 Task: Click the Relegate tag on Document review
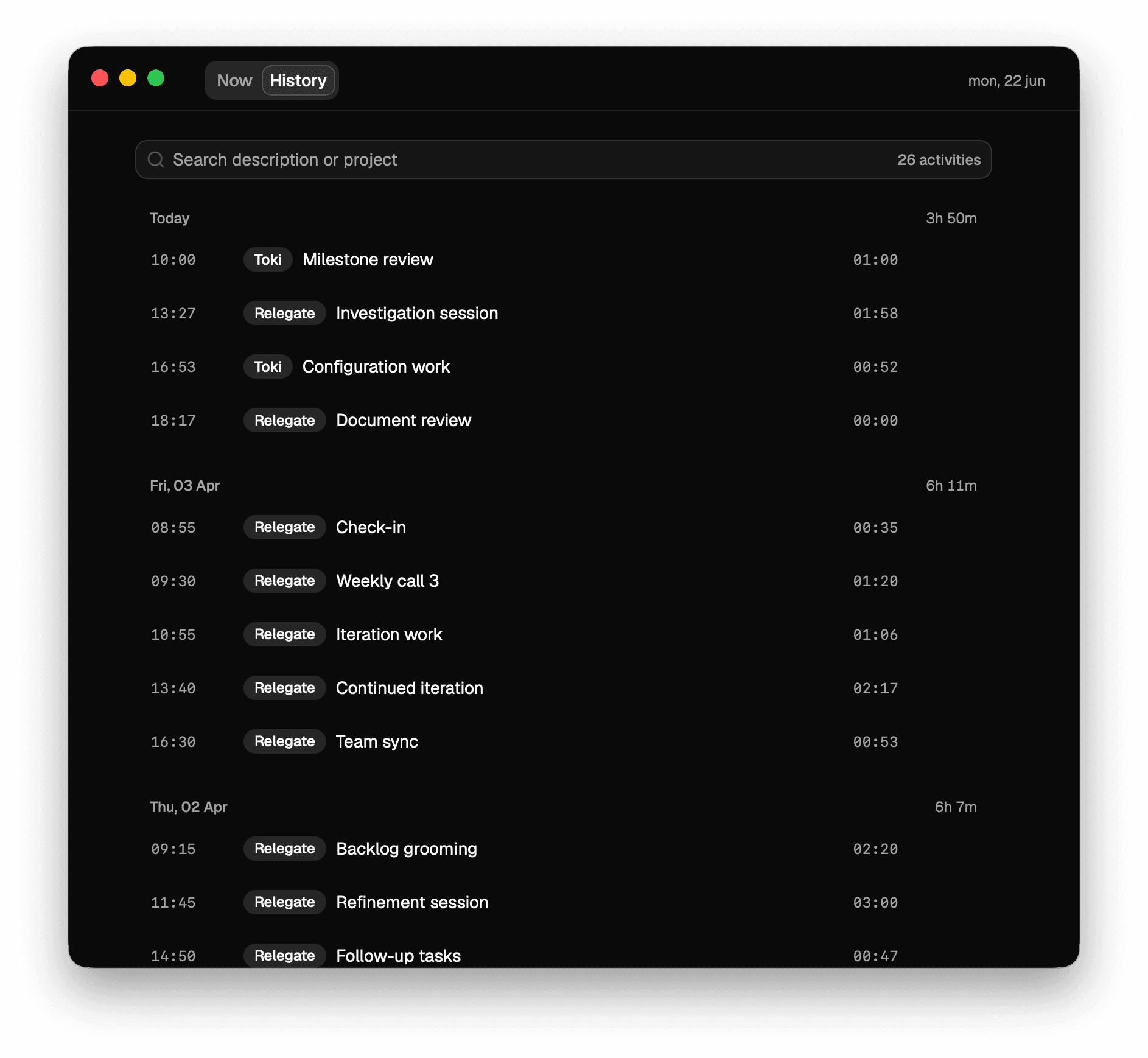(284, 421)
